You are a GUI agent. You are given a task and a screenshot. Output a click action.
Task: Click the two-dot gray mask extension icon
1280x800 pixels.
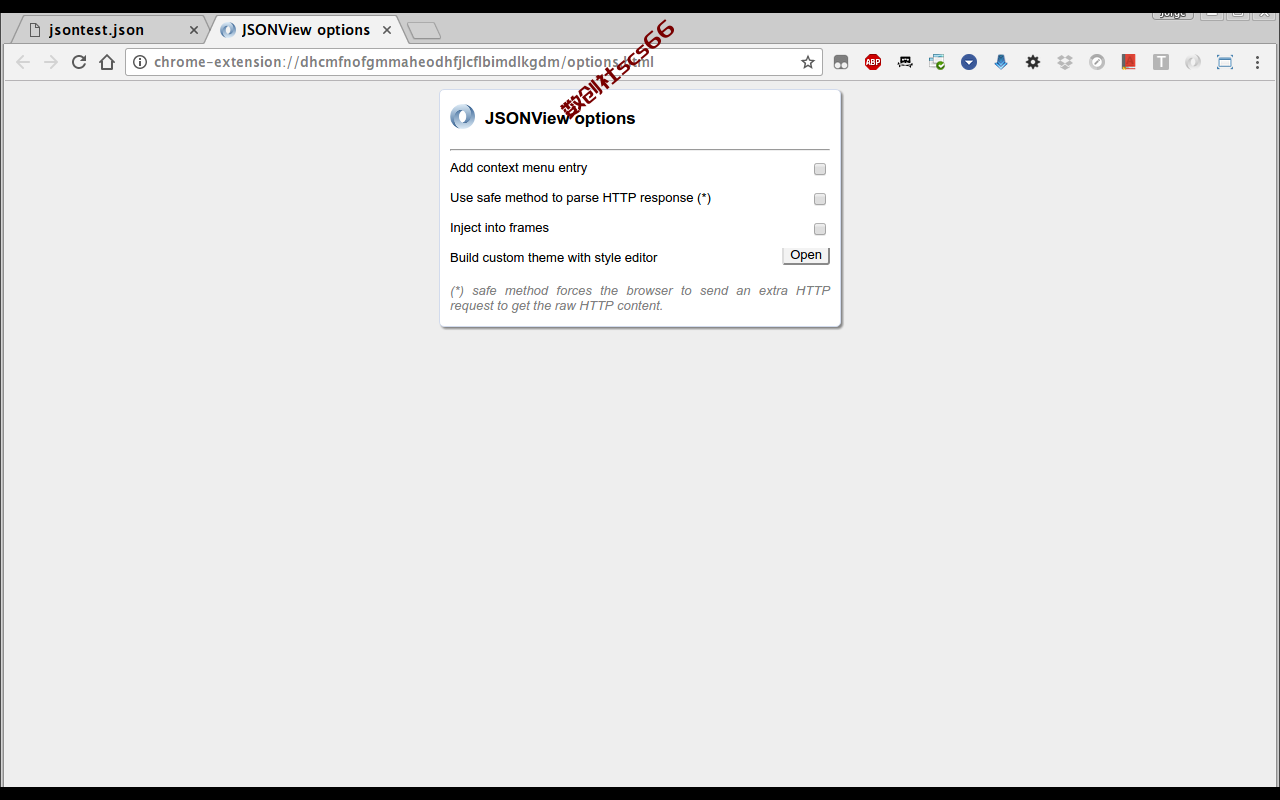click(x=841, y=62)
